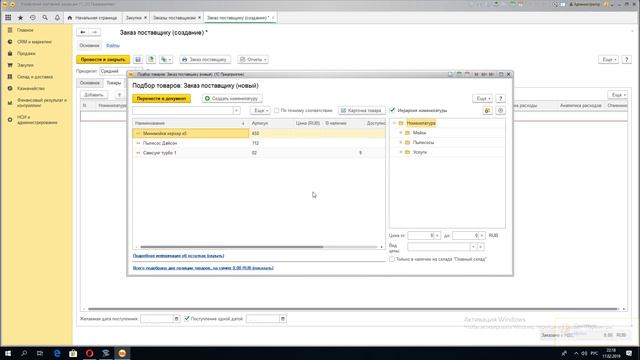Viewport: 640px width, 360px height.
Task: Open the history clock icon
Action: pyautogui.click(x=33, y=18)
